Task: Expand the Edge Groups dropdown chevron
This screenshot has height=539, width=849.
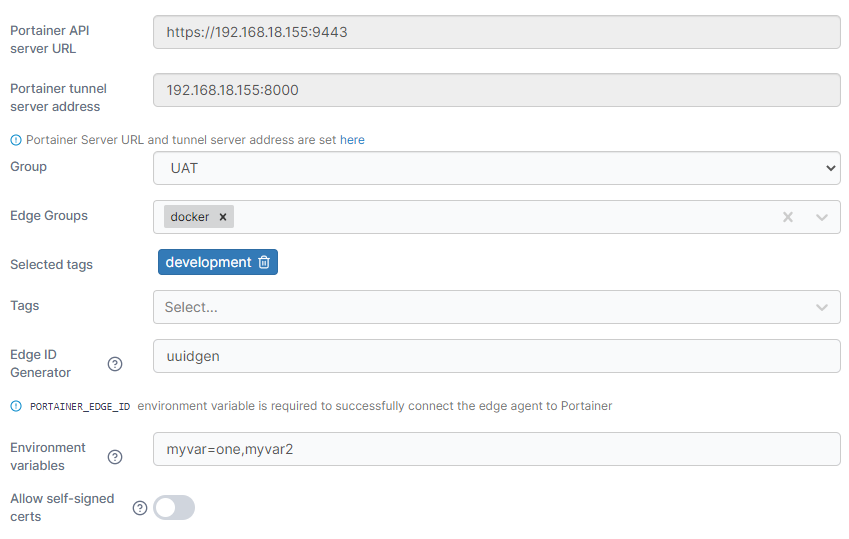Action: (822, 217)
